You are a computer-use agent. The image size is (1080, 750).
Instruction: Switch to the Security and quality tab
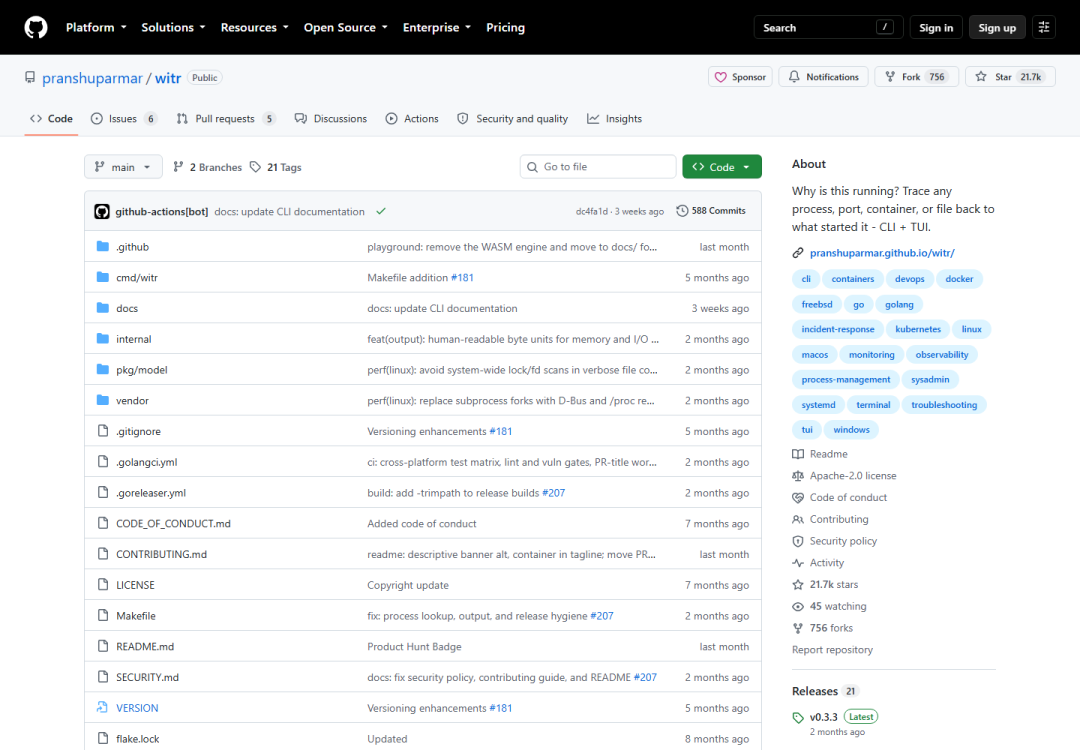tap(512, 118)
